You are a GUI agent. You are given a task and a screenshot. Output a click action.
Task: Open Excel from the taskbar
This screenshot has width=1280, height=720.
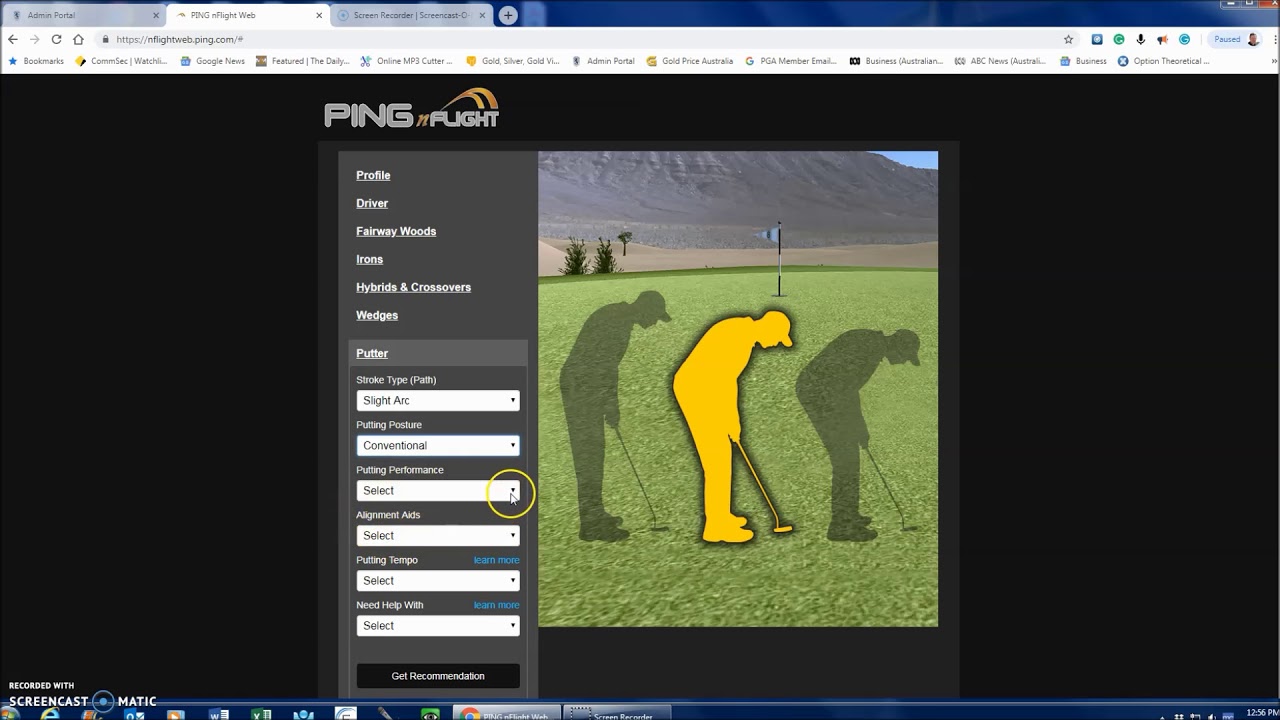click(261, 714)
